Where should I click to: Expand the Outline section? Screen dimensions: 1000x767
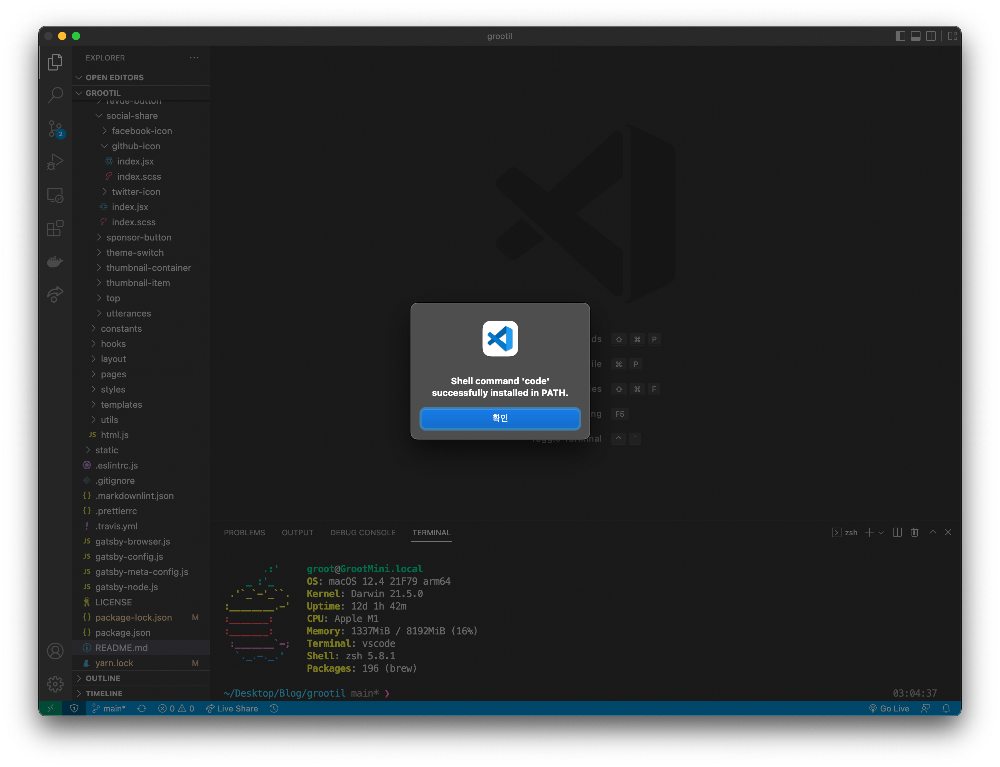[141, 678]
